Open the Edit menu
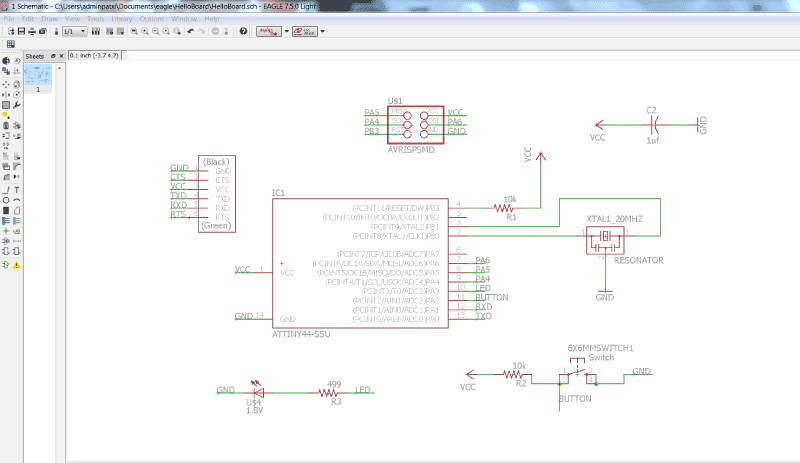This screenshot has height=463, width=800. click(28, 19)
